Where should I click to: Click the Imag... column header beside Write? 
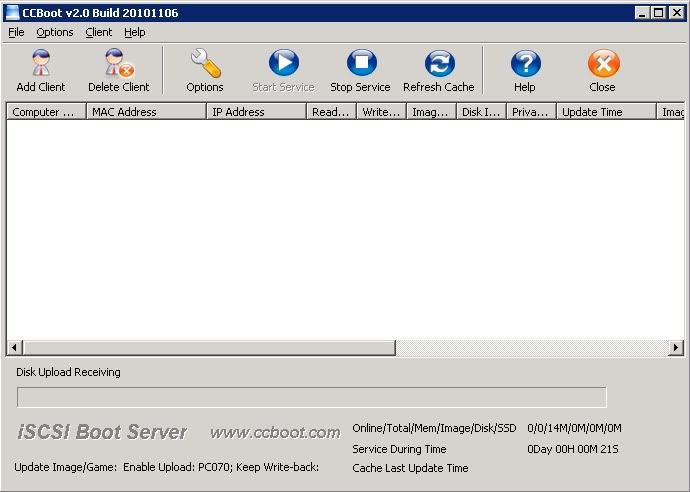(432, 112)
